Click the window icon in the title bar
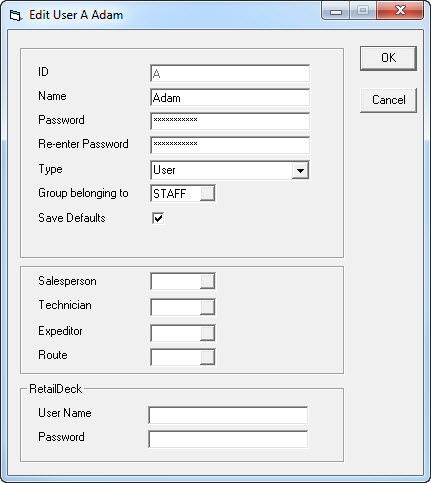 15,15
